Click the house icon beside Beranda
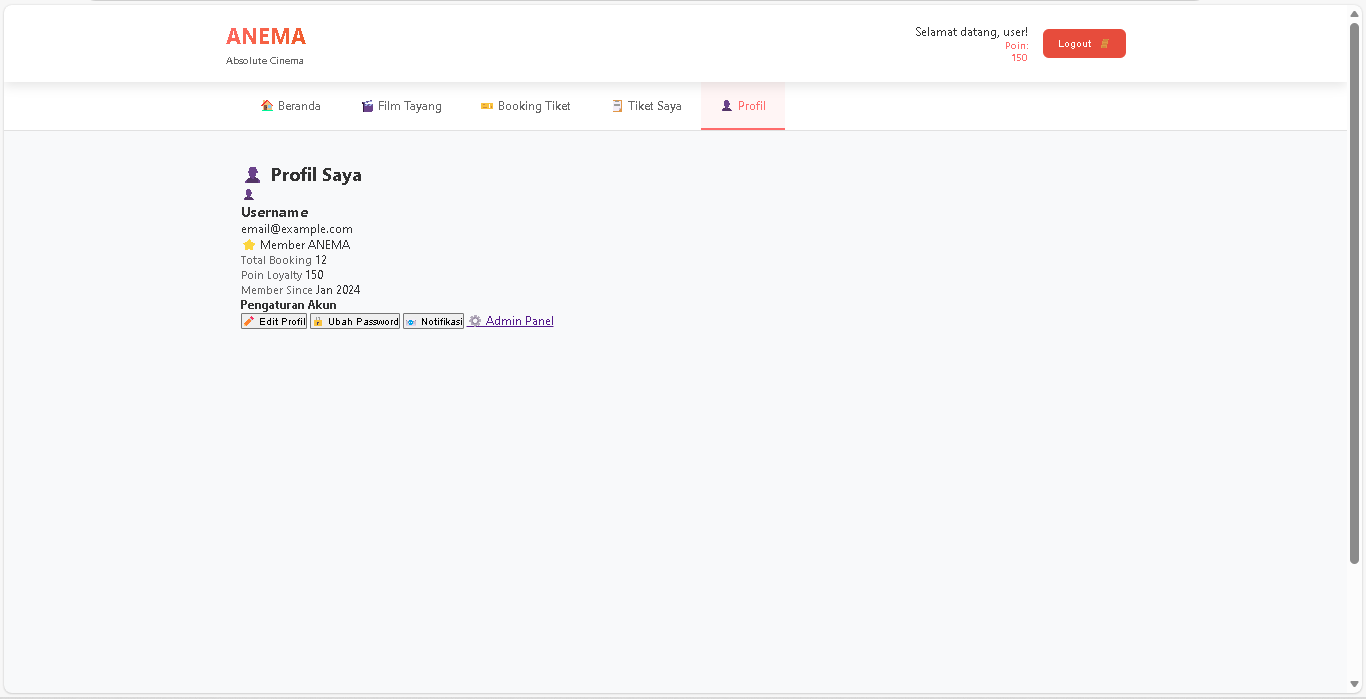 click(267, 106)
